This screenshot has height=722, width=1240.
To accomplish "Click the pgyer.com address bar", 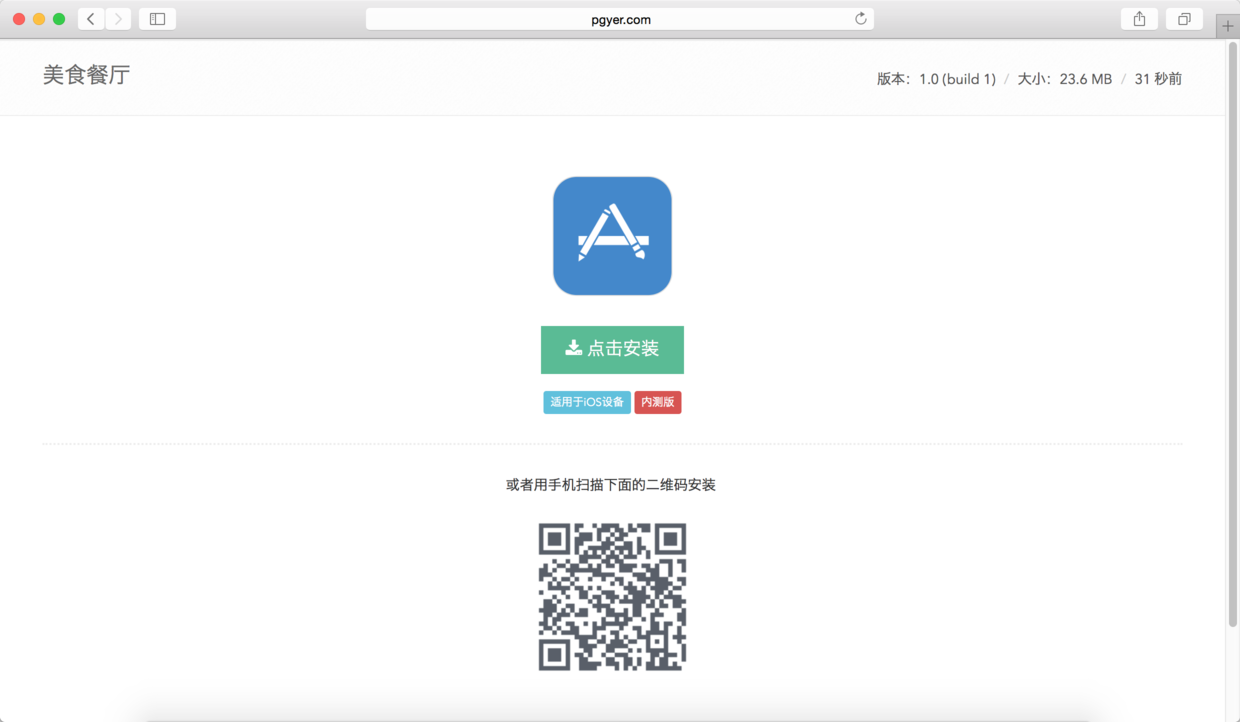I will pos(620,19).
